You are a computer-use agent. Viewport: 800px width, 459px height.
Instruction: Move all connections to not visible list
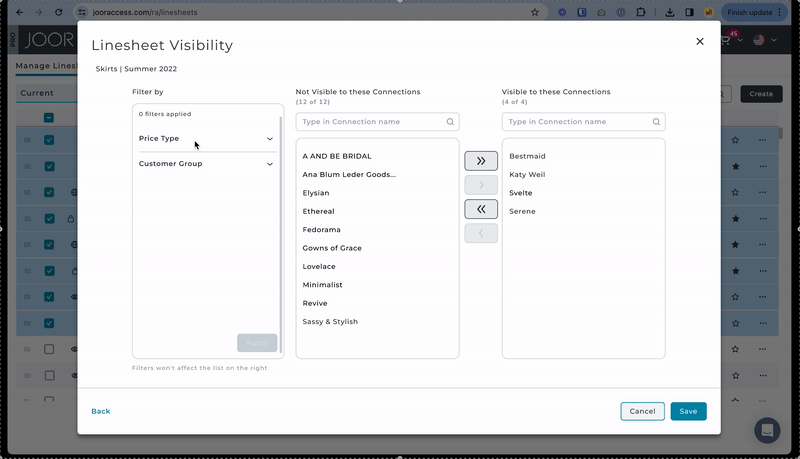[x=481, y=209]
